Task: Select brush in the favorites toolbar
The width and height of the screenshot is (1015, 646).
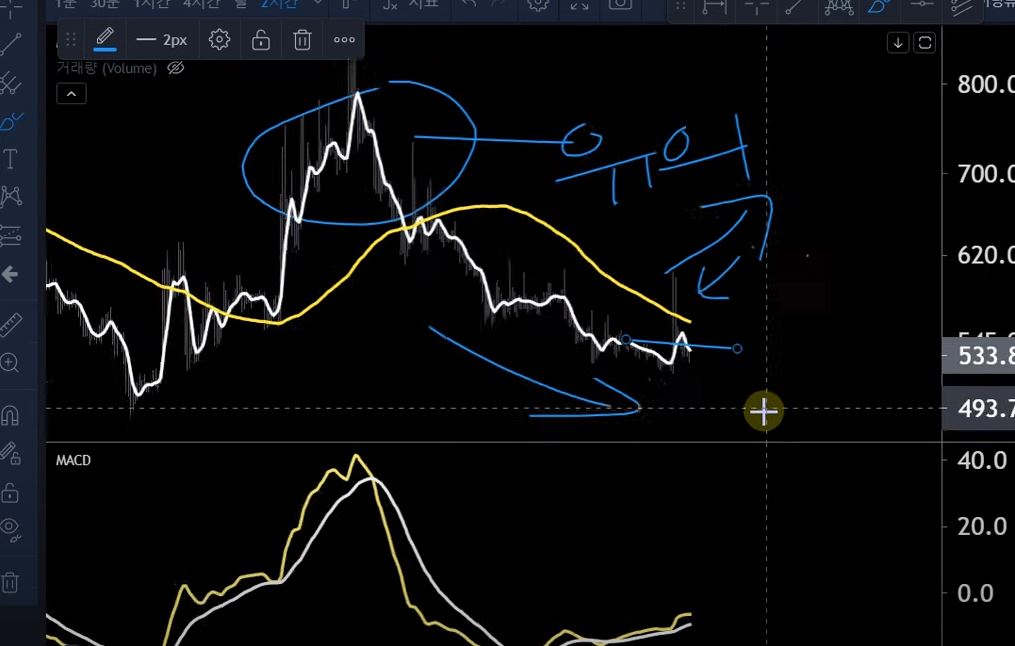Action: coord(880,6)
